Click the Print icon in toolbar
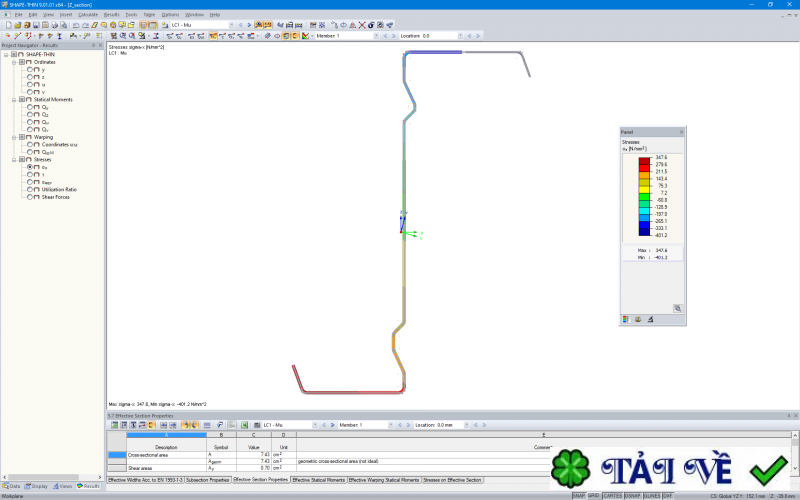 tap(55, 25)
